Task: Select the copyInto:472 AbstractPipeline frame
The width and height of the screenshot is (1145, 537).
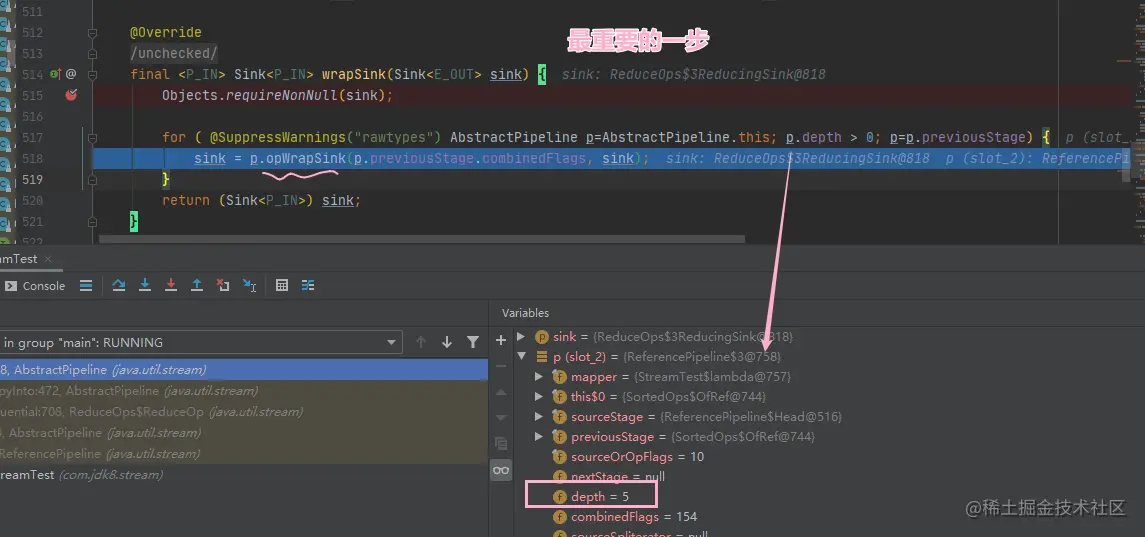Action: [x=244, y=391]
